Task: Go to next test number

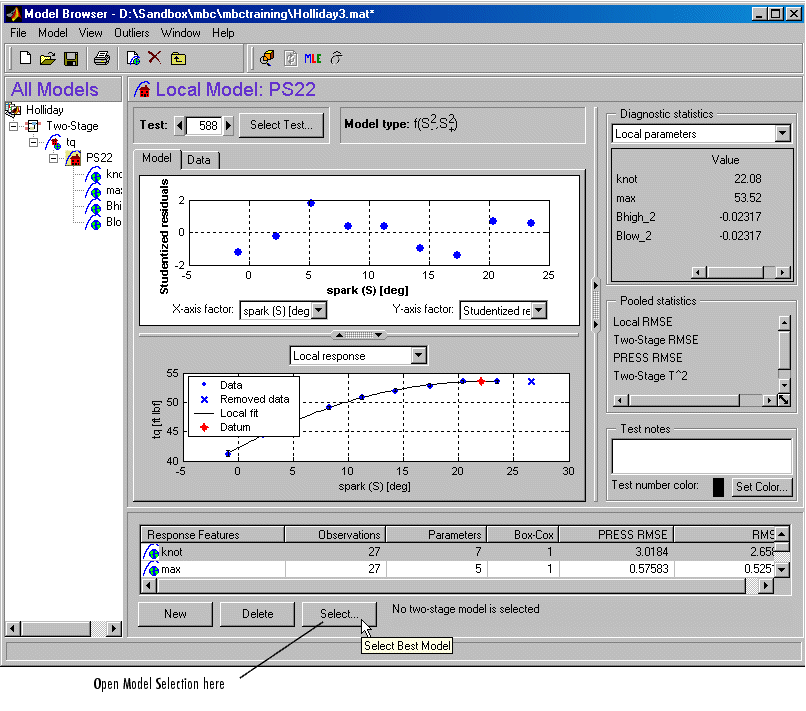Action: [x=229, y=125]
